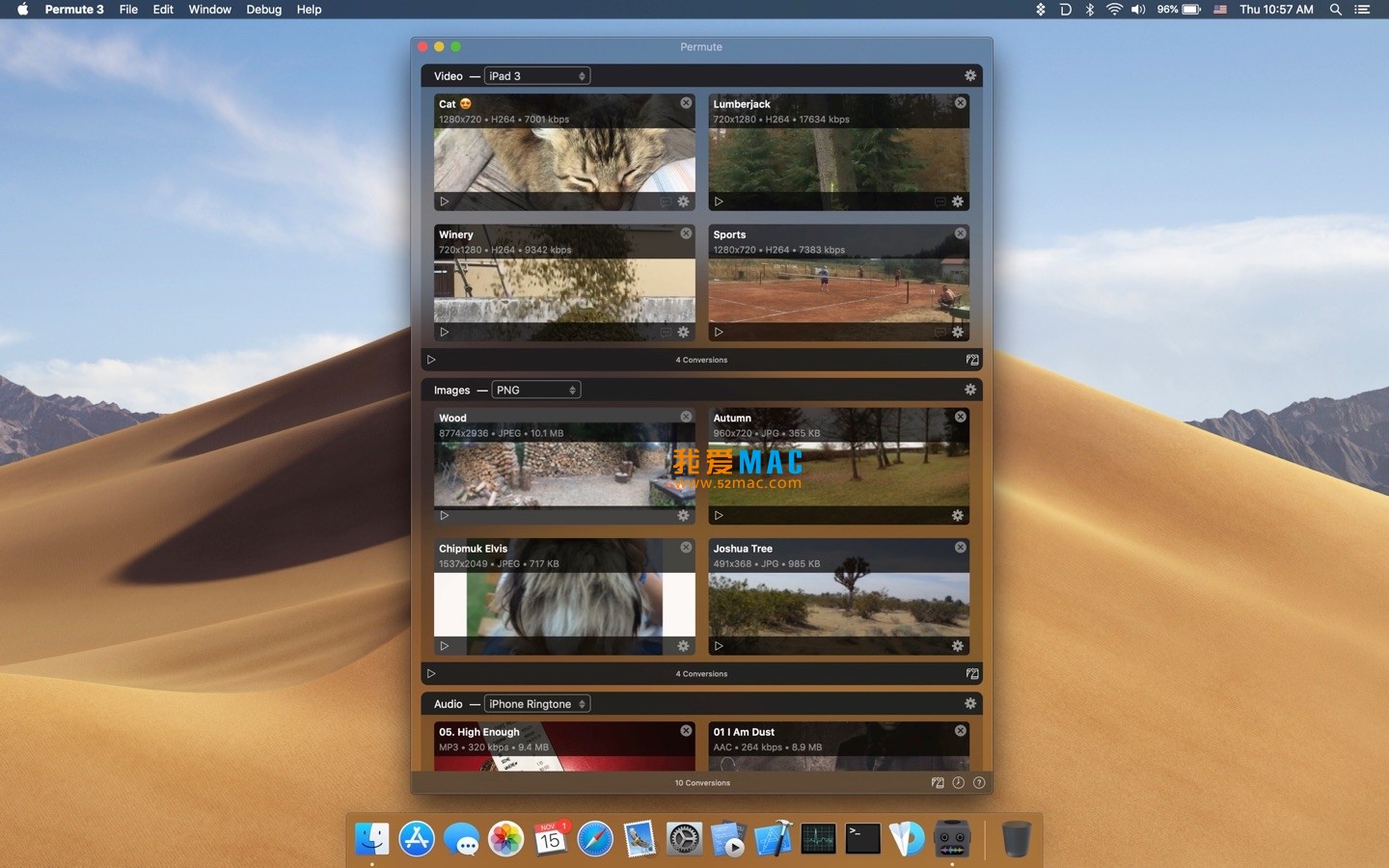This screenshot has height=868, width=1389.
Task: Open the Debug menu in the menu bar
Action: pos(263,10)
